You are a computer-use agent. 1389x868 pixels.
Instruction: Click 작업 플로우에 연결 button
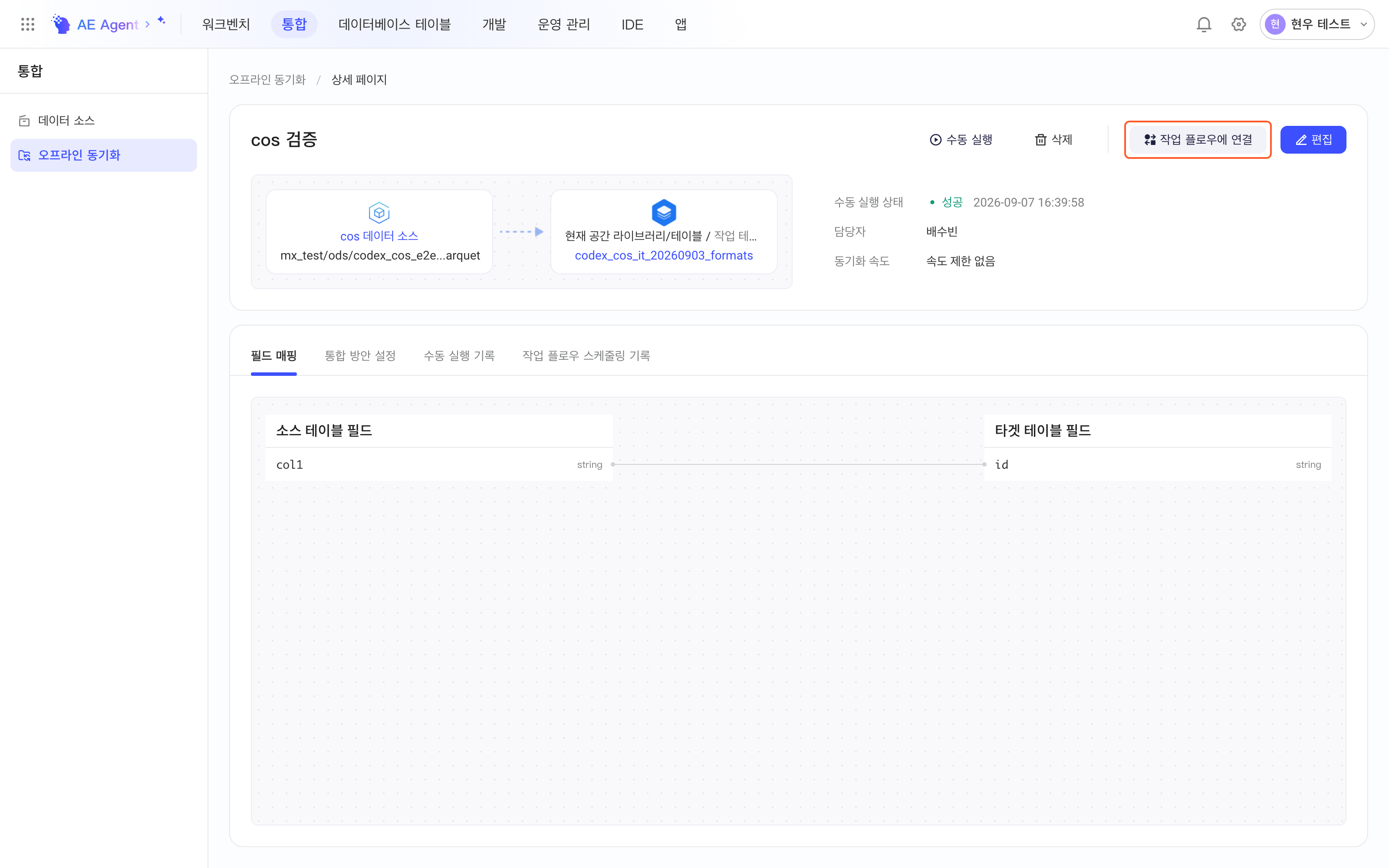1198,139
